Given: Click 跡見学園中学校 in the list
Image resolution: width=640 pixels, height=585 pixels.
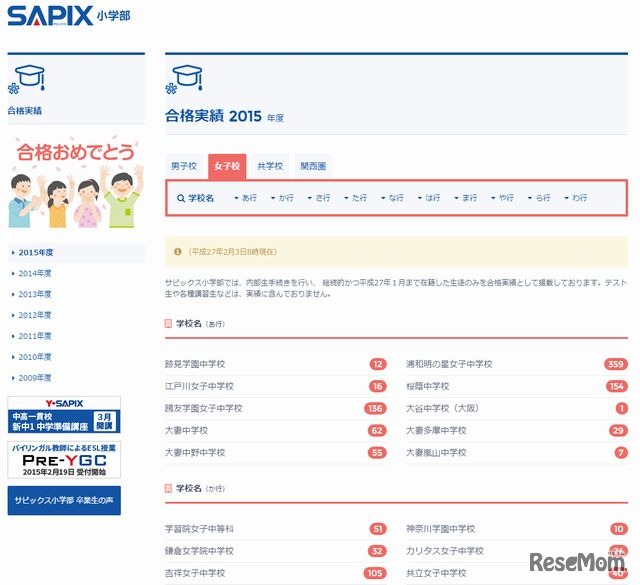Looking at the screenshot, I should [x=195, y=364].
